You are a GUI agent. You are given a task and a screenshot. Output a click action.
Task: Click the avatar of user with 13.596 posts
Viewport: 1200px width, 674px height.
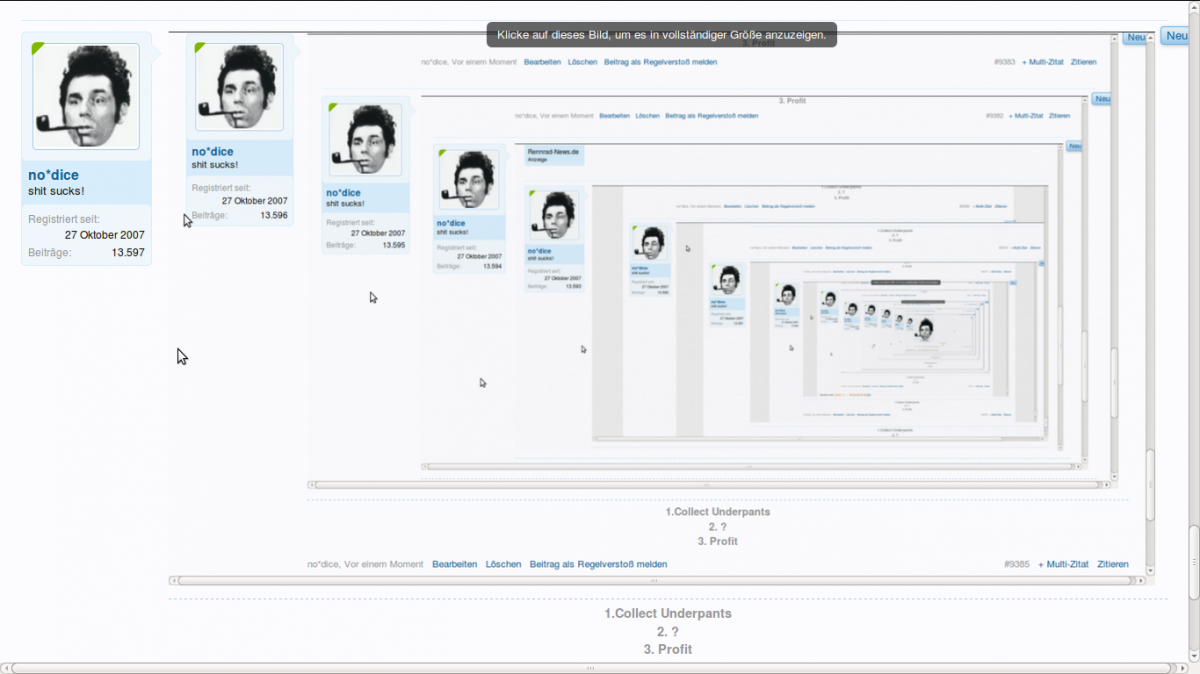[x=239, y=86]
